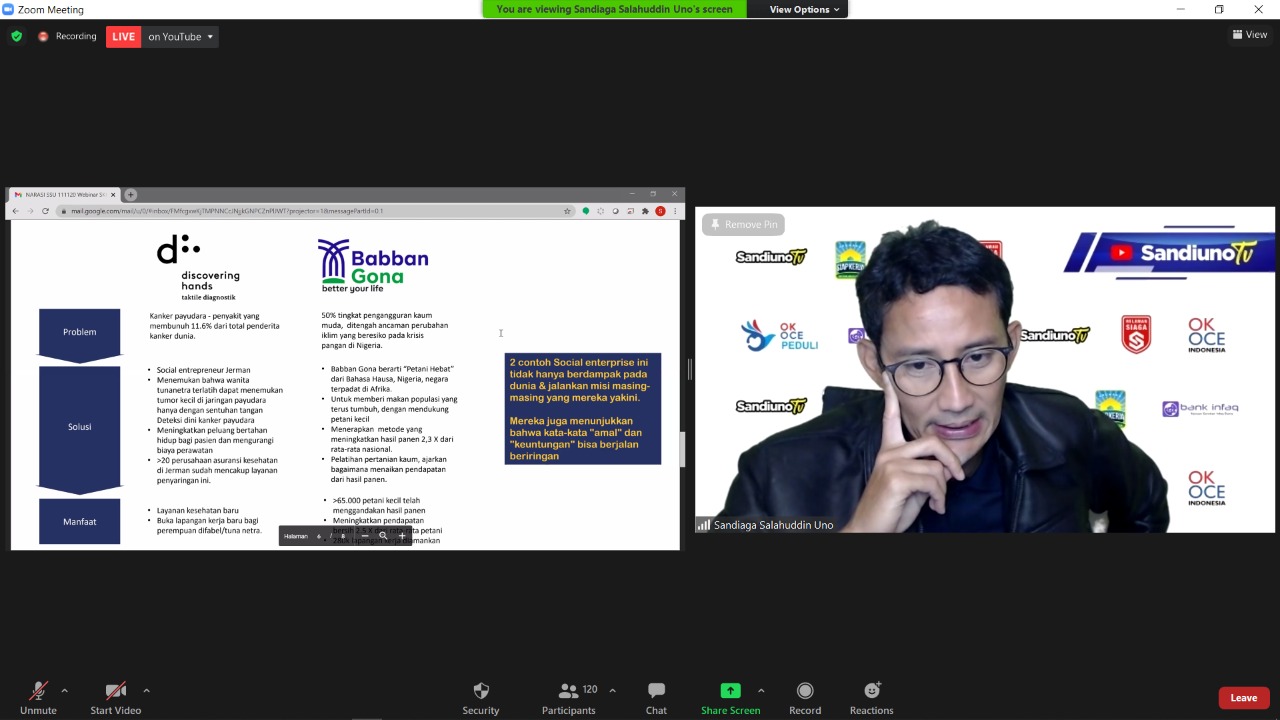Open the Participants panel

569,697
